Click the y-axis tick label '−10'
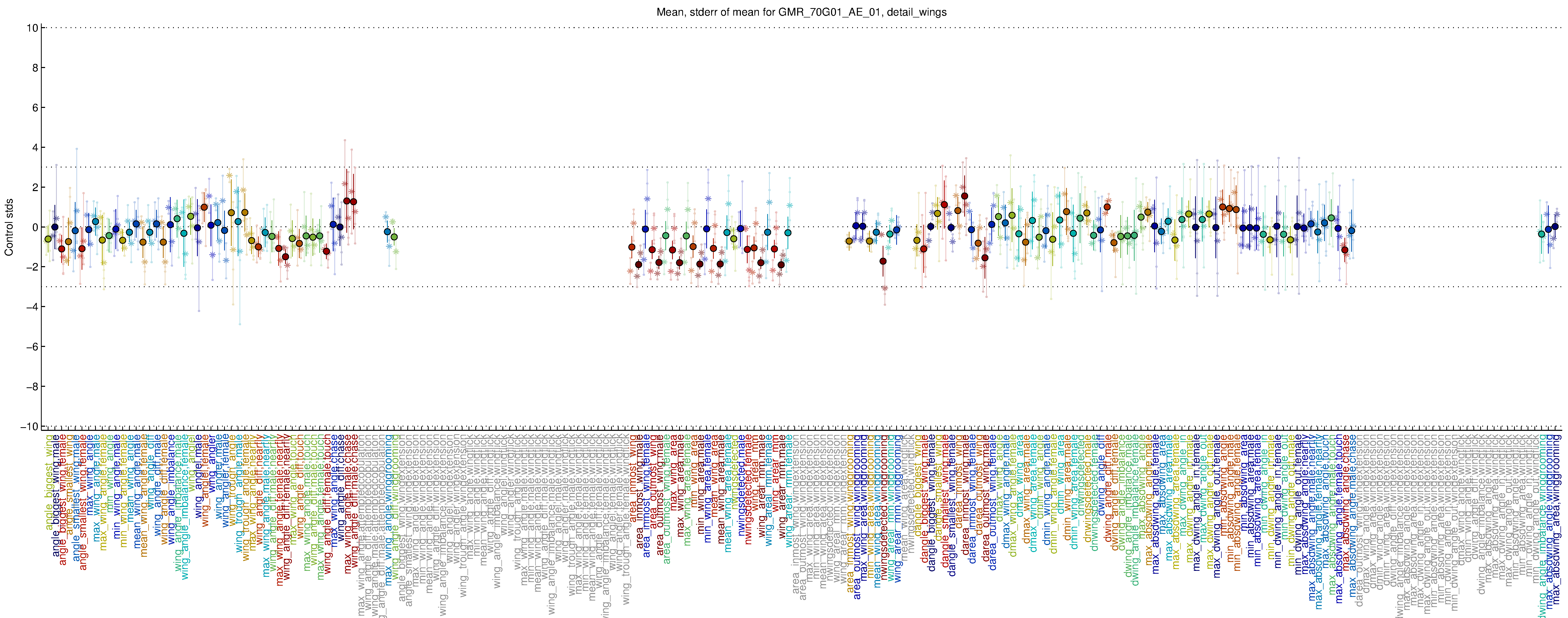 click(29, 426)
